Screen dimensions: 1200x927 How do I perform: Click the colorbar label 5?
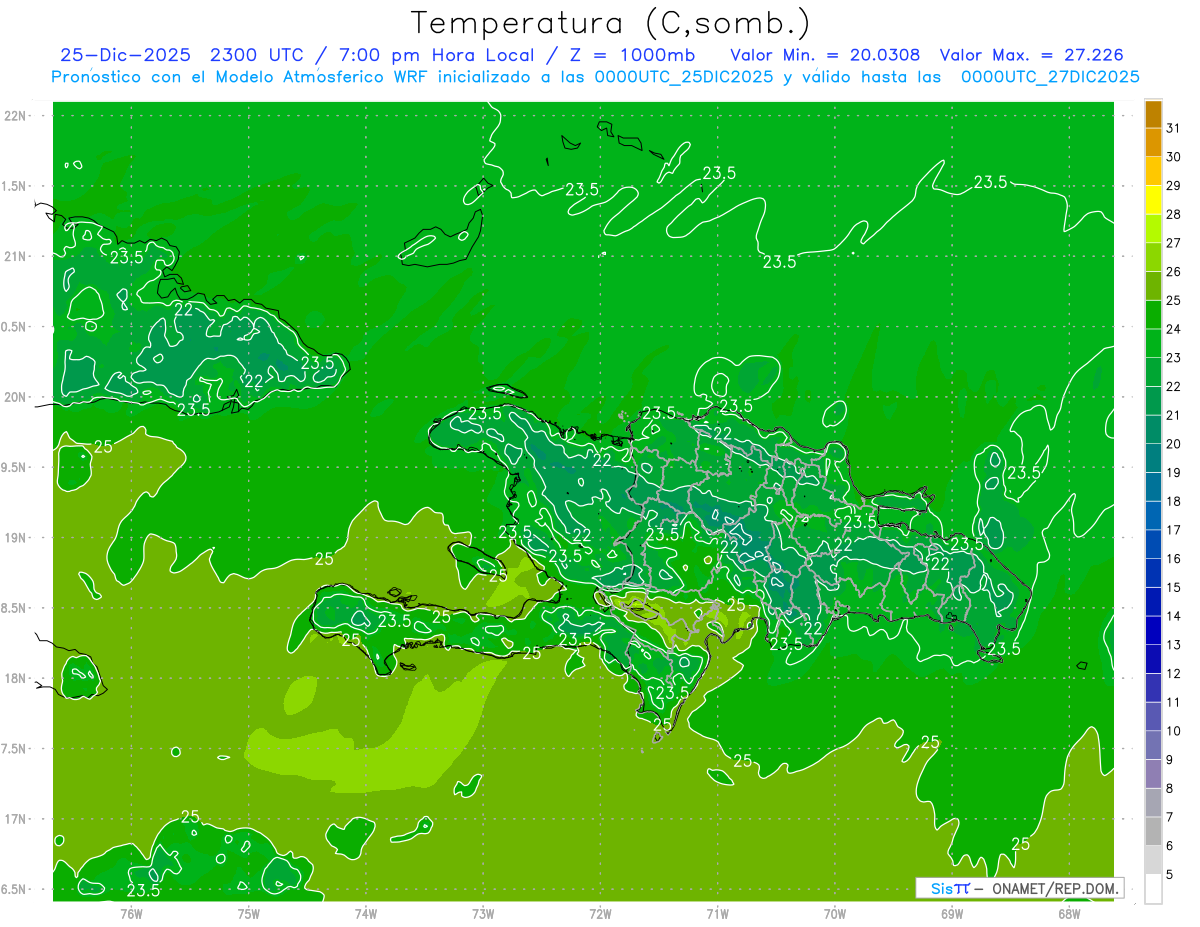[x=1170, y=874]
